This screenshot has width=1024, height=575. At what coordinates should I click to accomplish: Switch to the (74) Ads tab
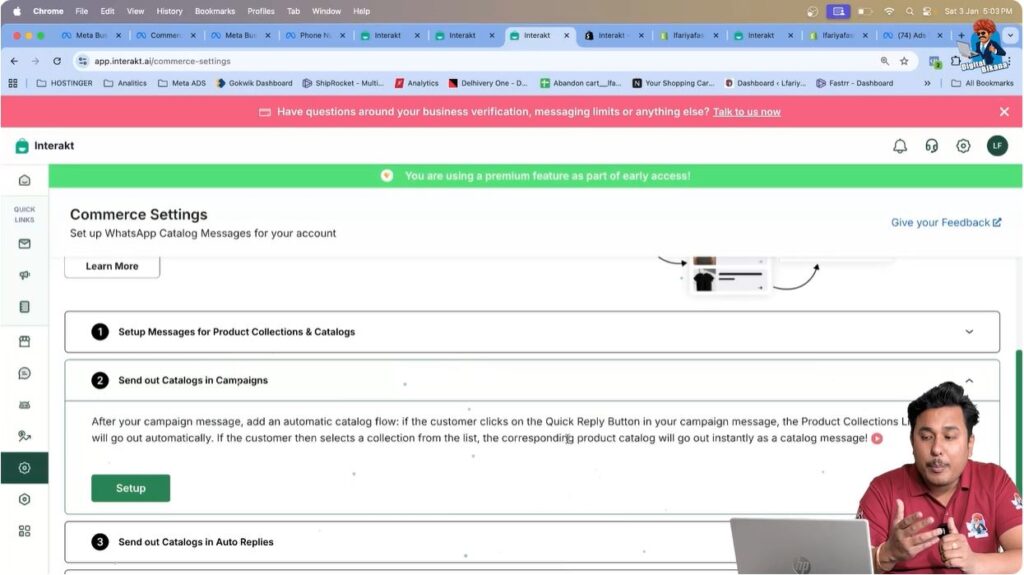[912, 35]
